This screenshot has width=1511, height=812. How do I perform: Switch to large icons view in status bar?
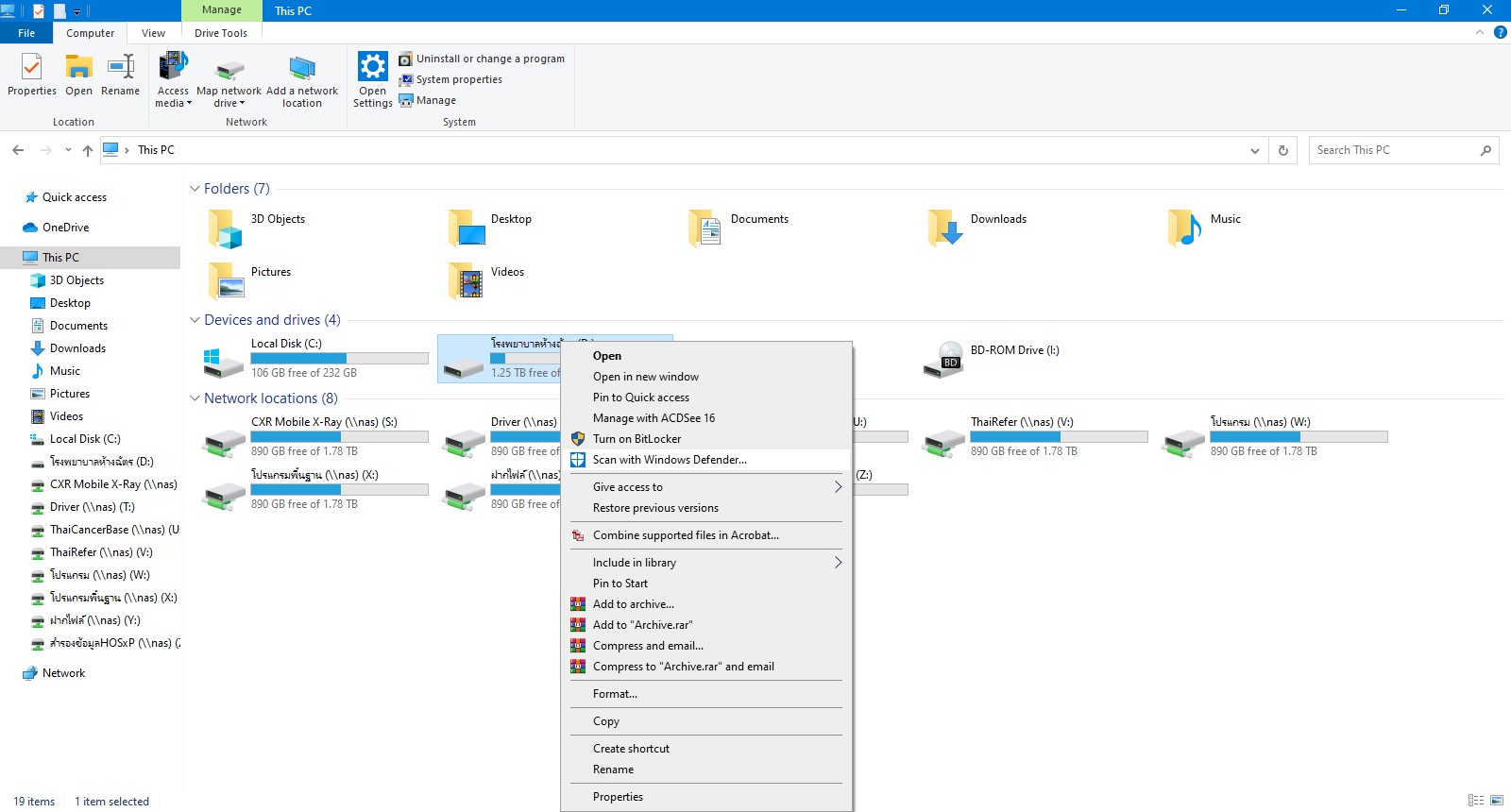click(1497, 801)
